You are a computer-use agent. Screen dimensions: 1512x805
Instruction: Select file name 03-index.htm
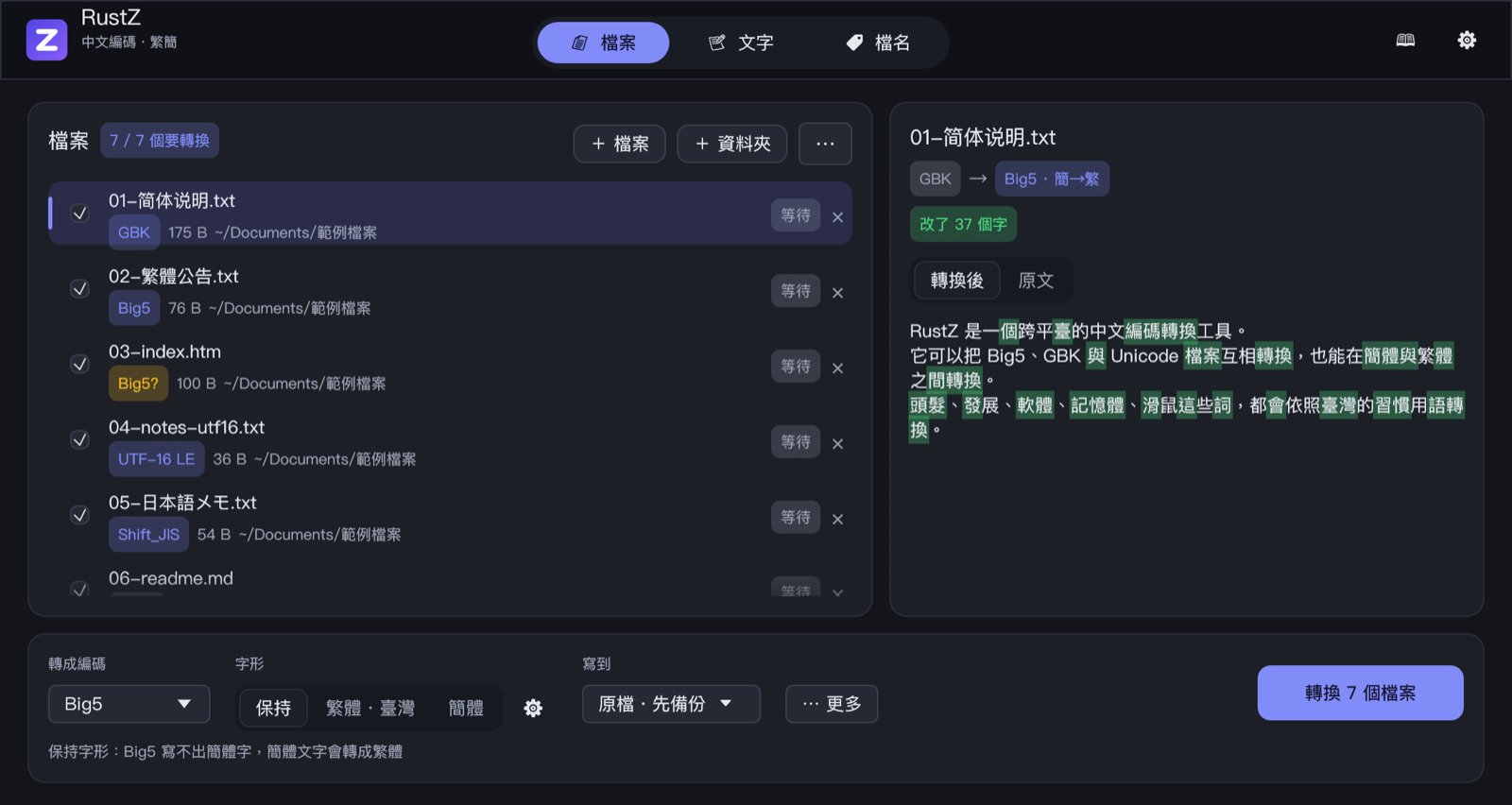[164, 352]
